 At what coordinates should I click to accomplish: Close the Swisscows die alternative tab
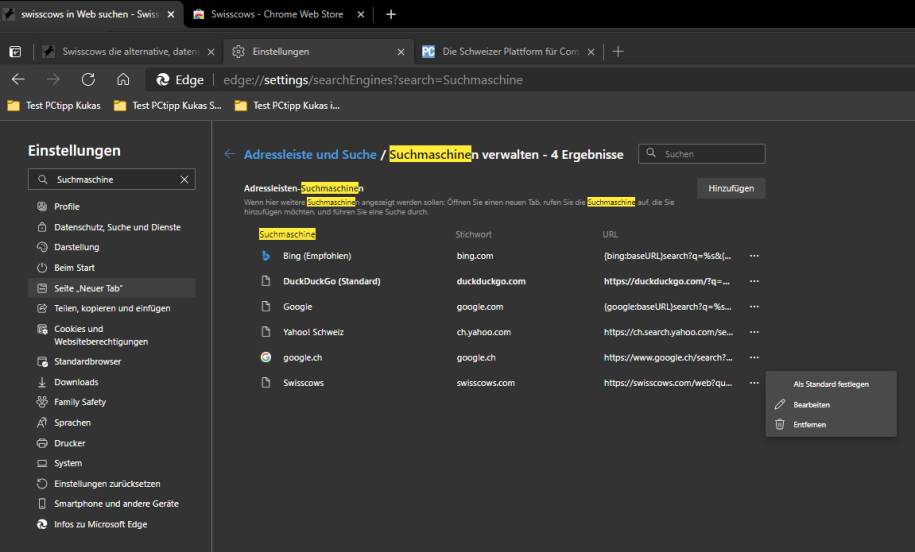[211, 52]
